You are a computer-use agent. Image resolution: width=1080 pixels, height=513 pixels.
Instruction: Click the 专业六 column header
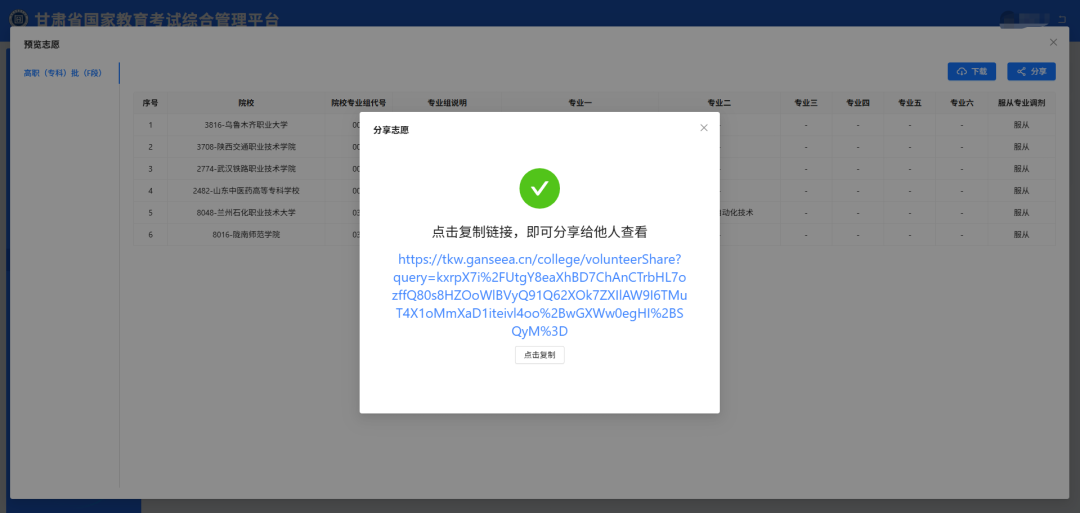962,103
